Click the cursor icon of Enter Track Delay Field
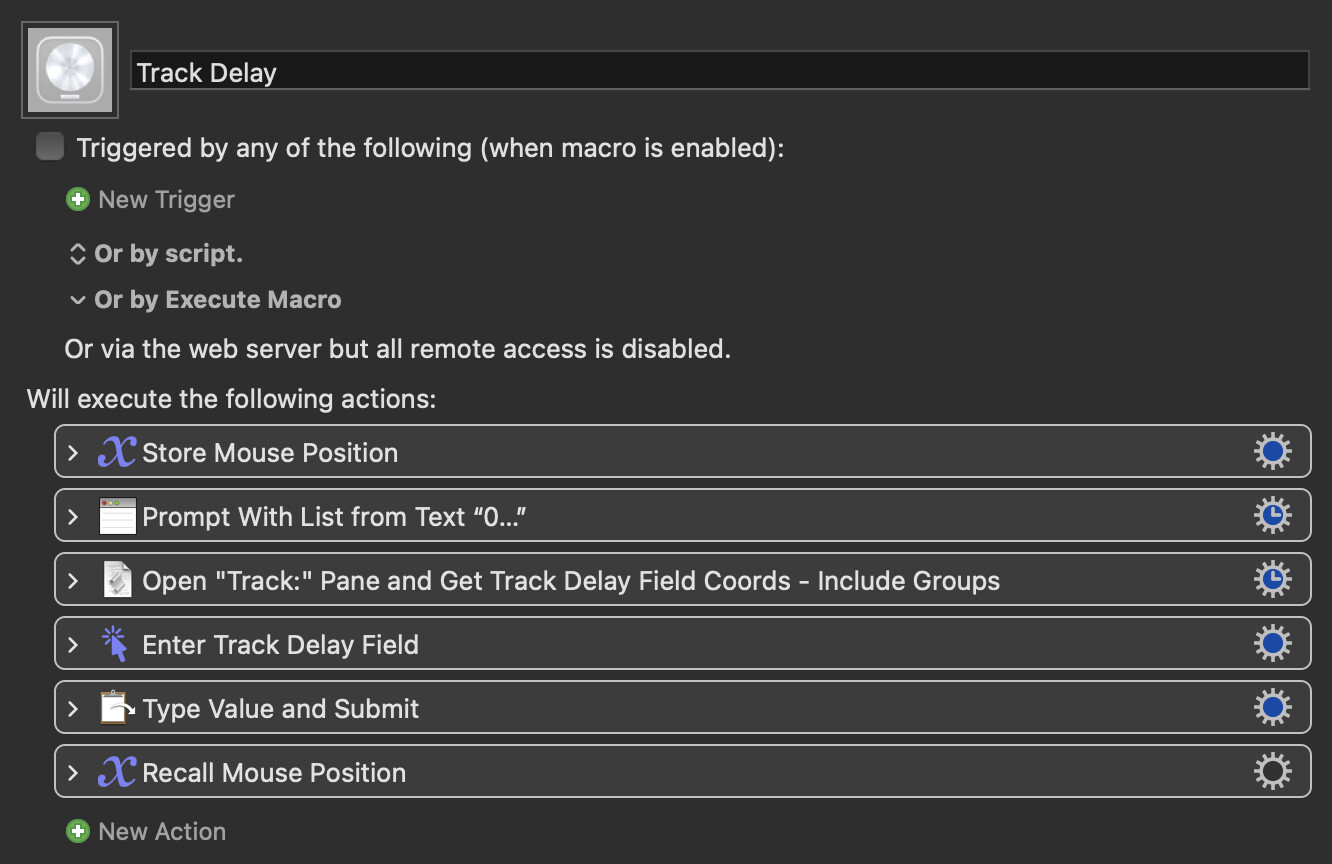Viewport: 1332px width, 864px height. click(x=117, y=645)
